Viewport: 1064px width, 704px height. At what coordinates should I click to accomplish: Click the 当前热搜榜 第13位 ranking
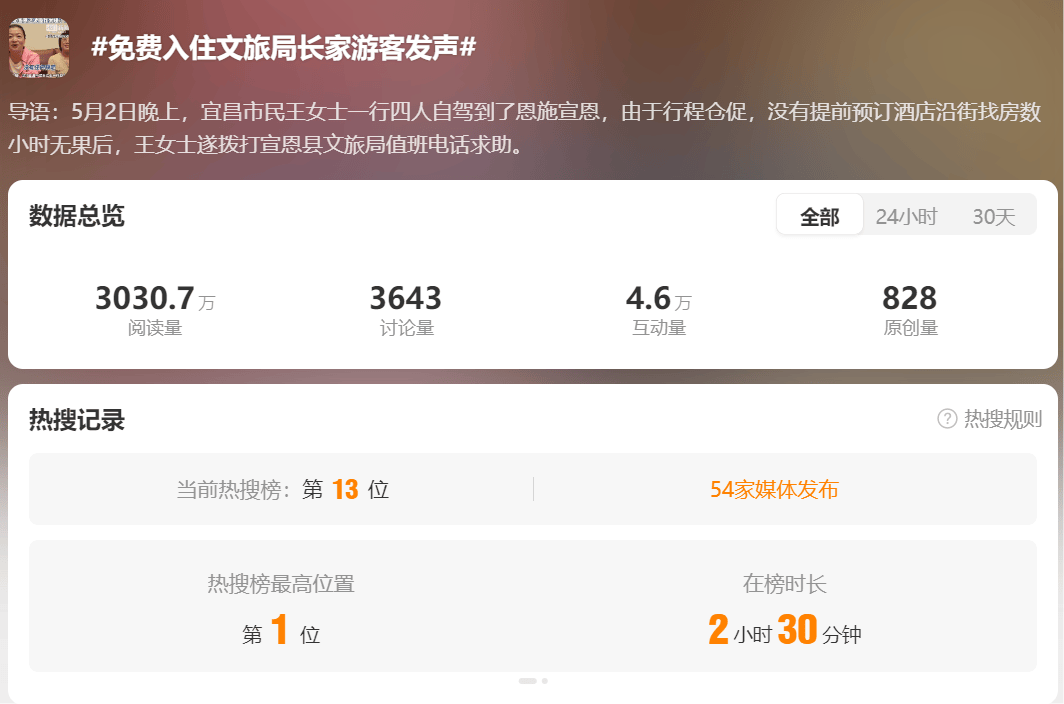point(282,489)
